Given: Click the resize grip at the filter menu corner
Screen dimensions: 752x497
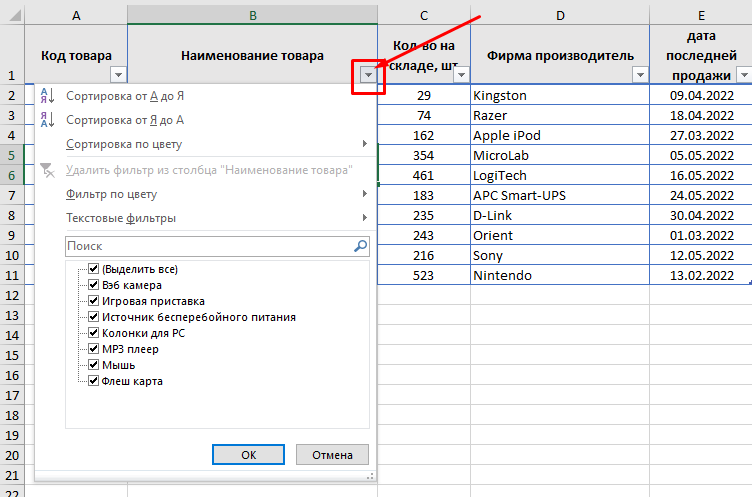Looking at the screenshot, I should (370, 476).
